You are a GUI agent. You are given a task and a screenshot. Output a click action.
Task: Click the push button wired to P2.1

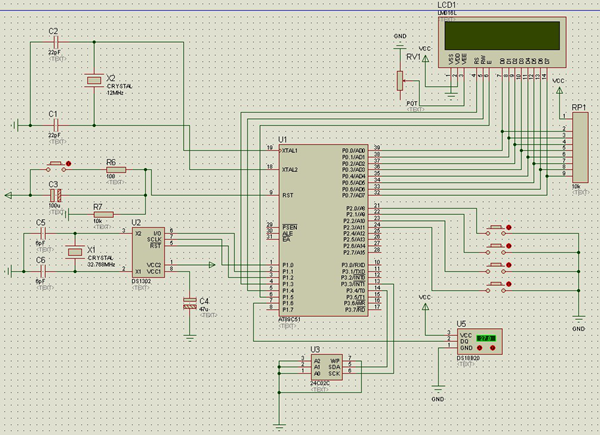pyautogui.click(x=496, y=249)
